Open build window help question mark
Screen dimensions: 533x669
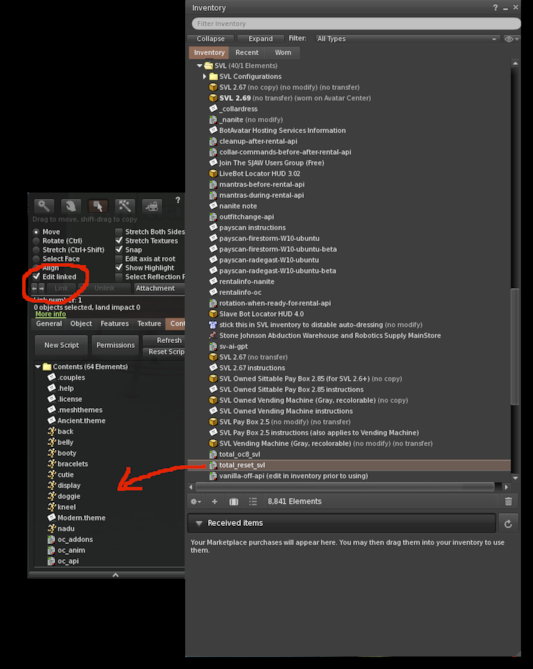[178, 200]
